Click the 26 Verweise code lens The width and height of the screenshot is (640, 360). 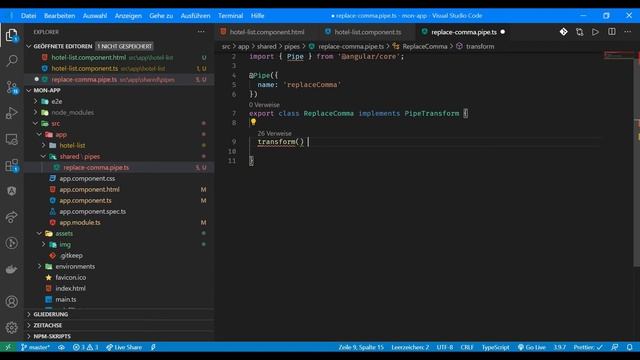[274, 133]
